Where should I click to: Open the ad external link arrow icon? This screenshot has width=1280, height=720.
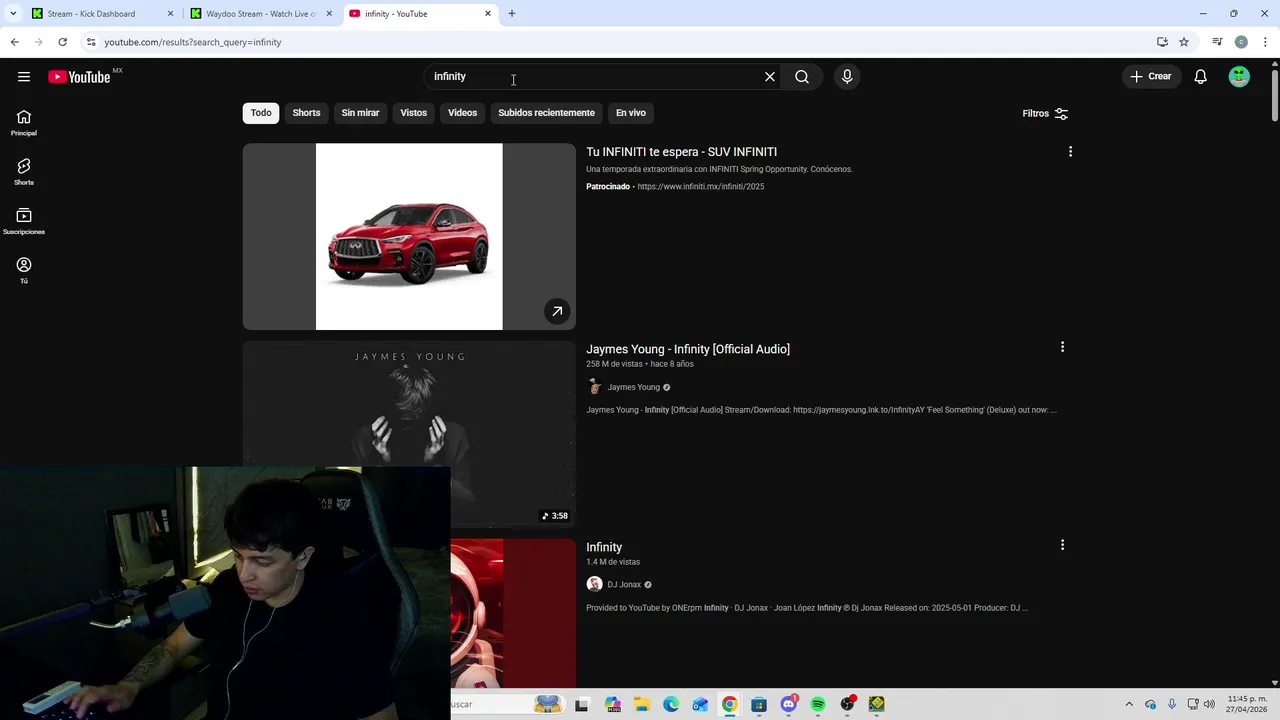[557, 311]
